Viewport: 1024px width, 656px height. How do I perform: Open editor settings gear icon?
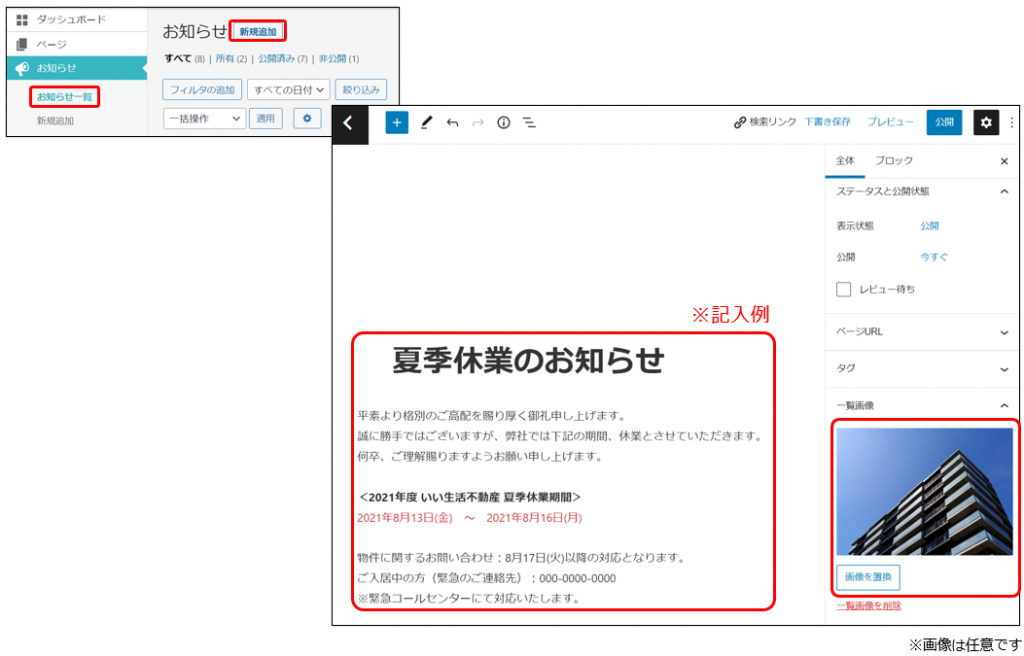(x=986, y=122)
